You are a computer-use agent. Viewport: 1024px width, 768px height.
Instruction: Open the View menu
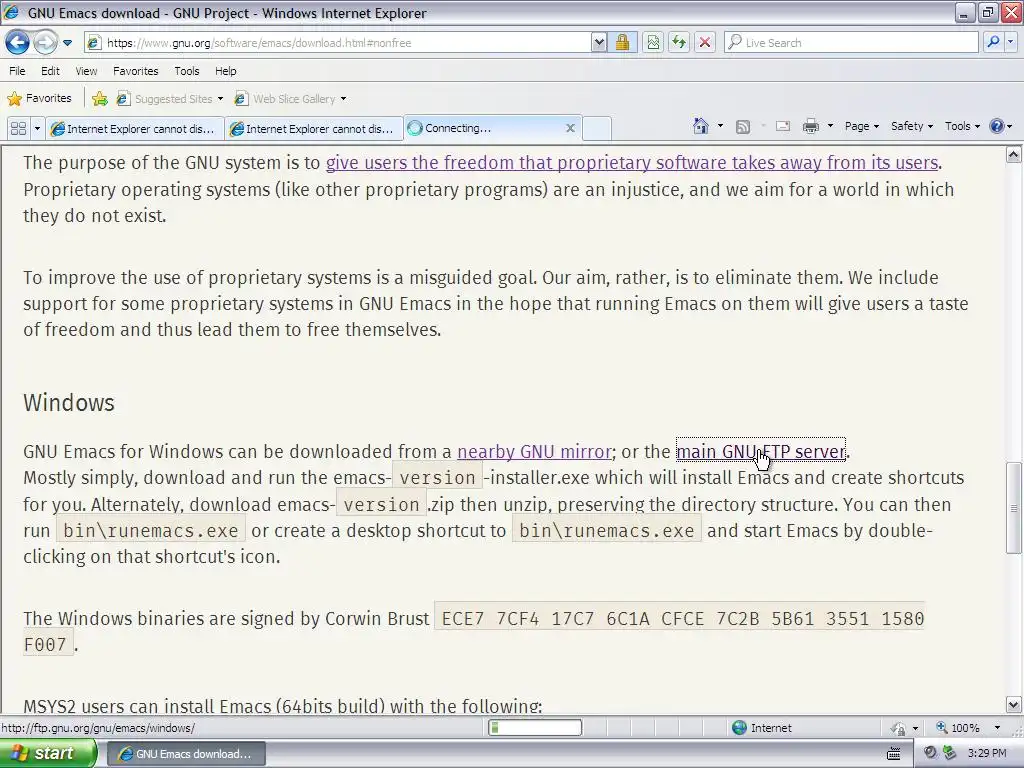[86, 71]
